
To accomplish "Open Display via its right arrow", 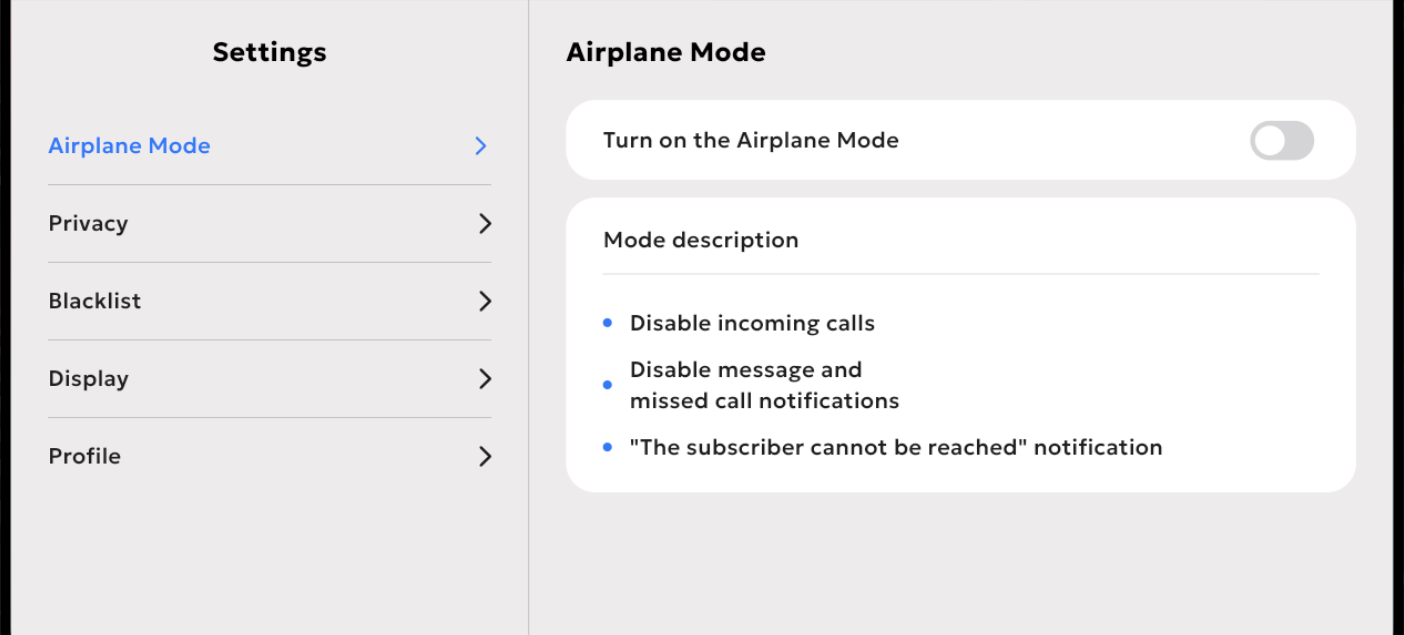I will (x=485, y=379).
